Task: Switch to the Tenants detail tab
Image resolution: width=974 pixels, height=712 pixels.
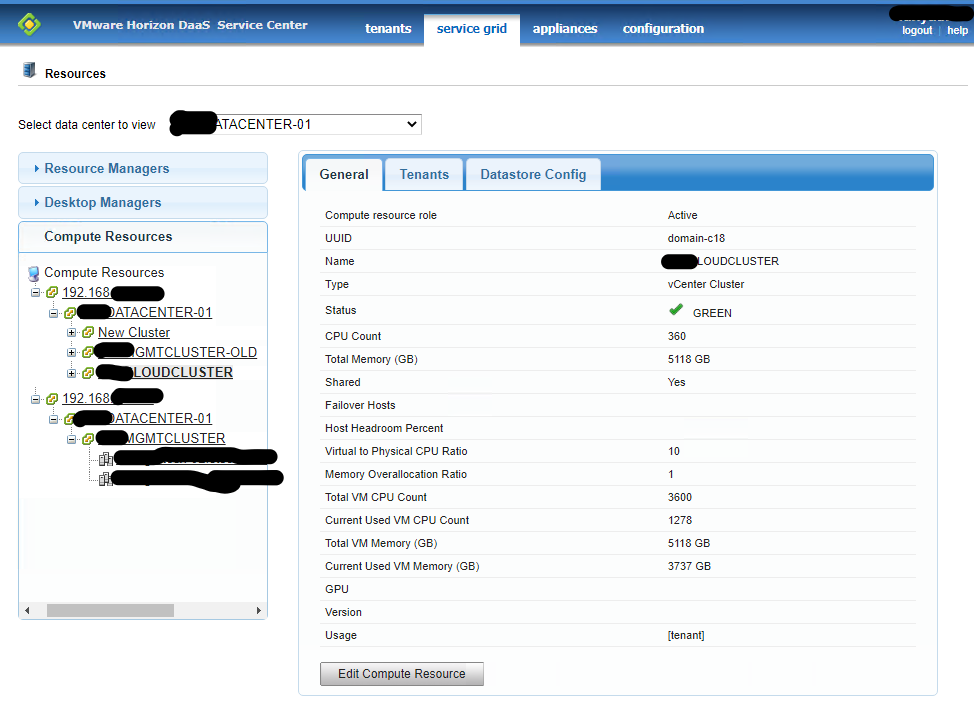Action: 424,175
